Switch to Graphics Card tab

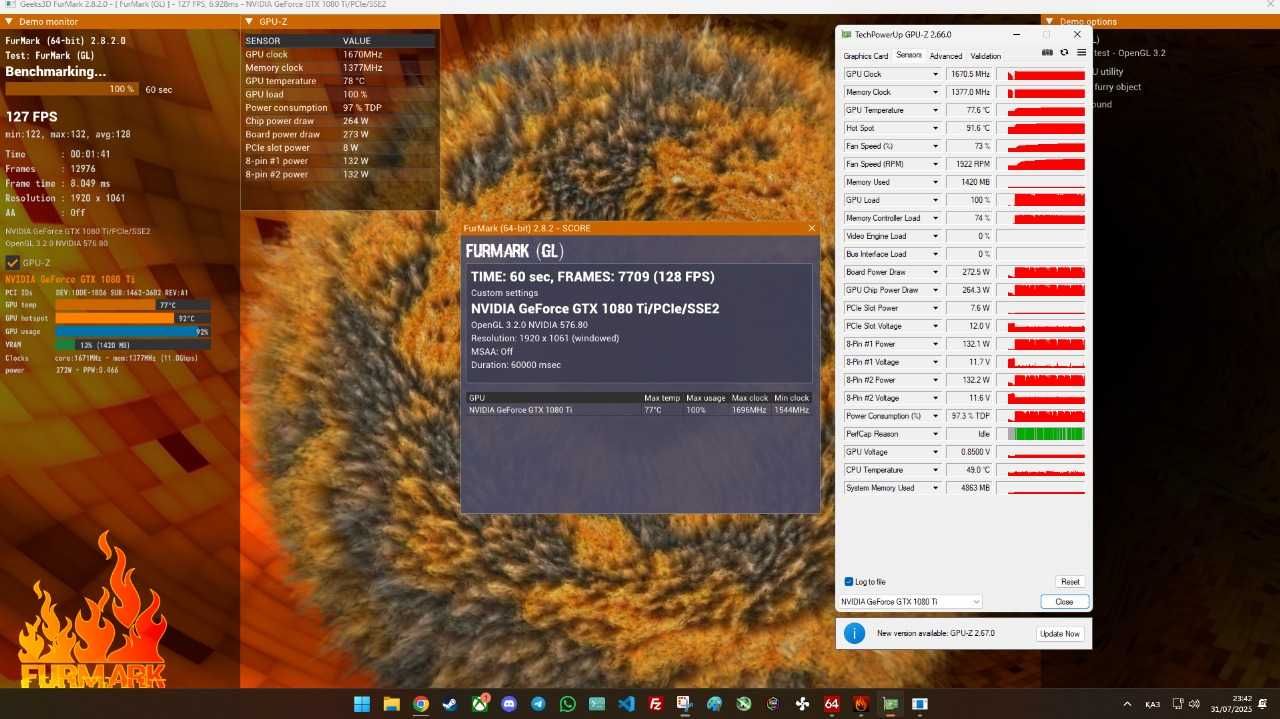tap(866, 56)
